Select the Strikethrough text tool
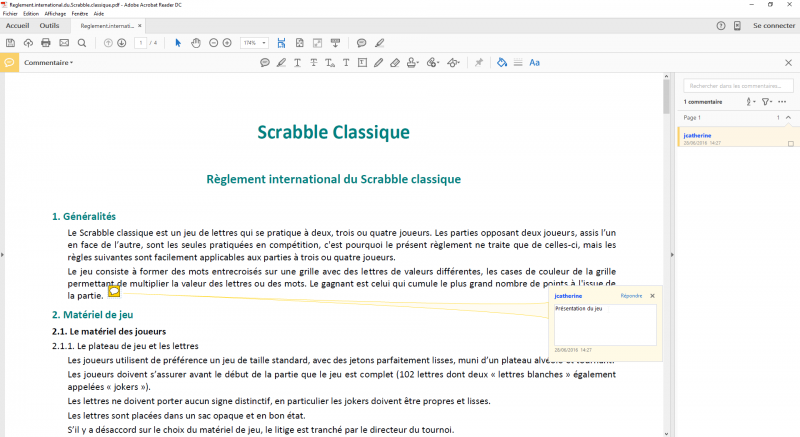 (x=313, y=62)
